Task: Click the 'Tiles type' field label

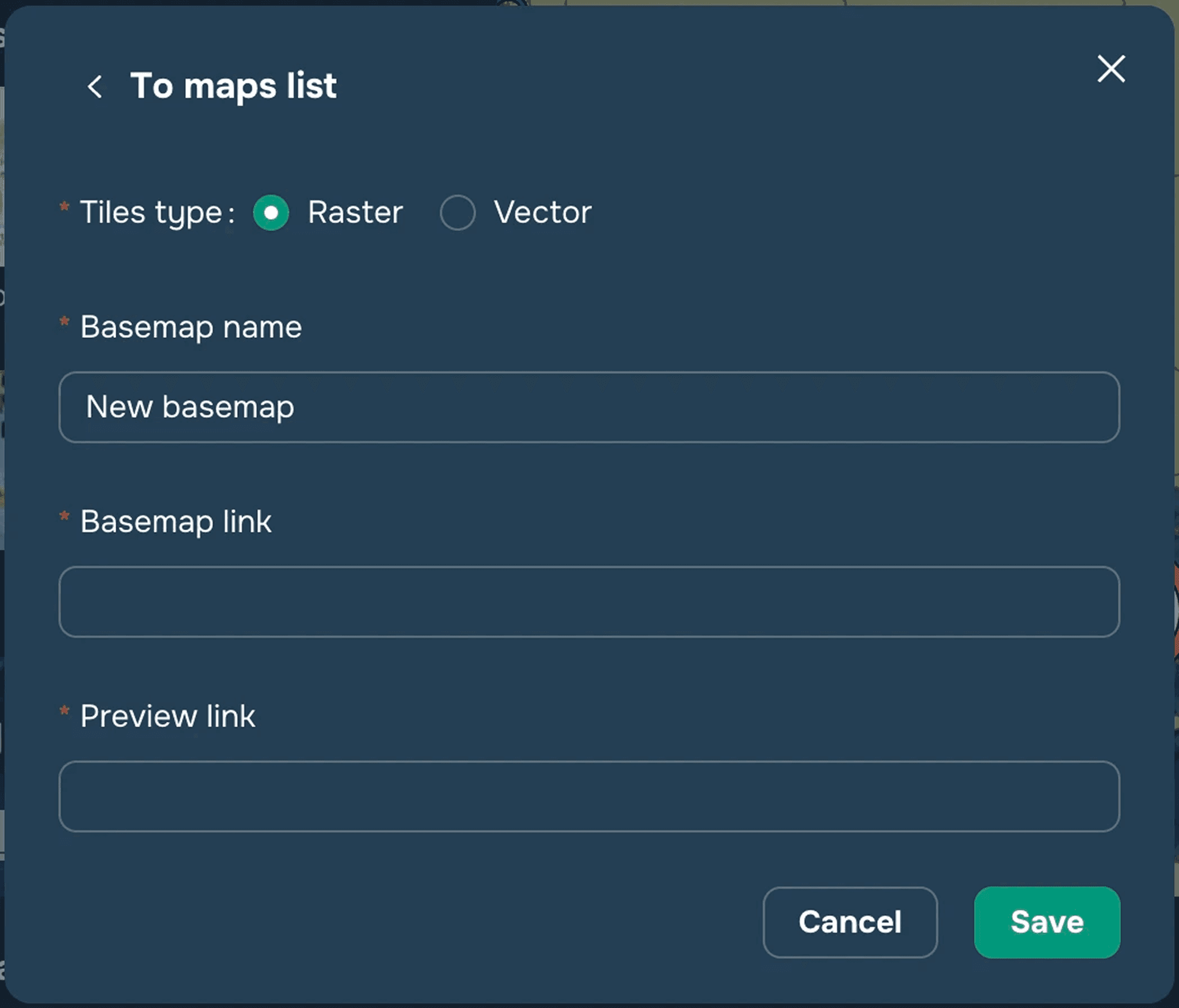Action: [x=151, y=212]
